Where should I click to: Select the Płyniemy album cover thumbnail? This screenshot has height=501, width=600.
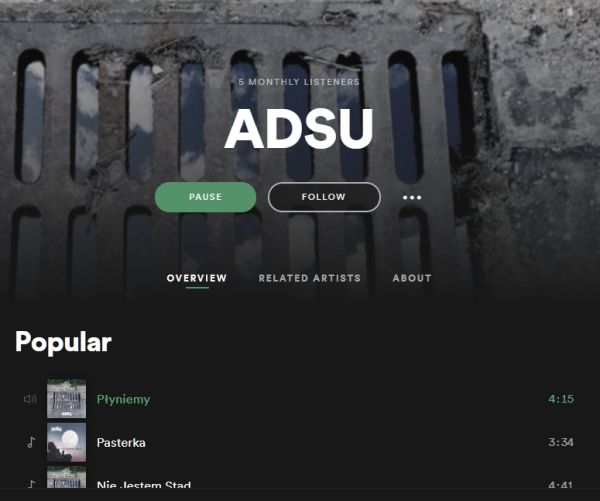[x=67, y=398]
